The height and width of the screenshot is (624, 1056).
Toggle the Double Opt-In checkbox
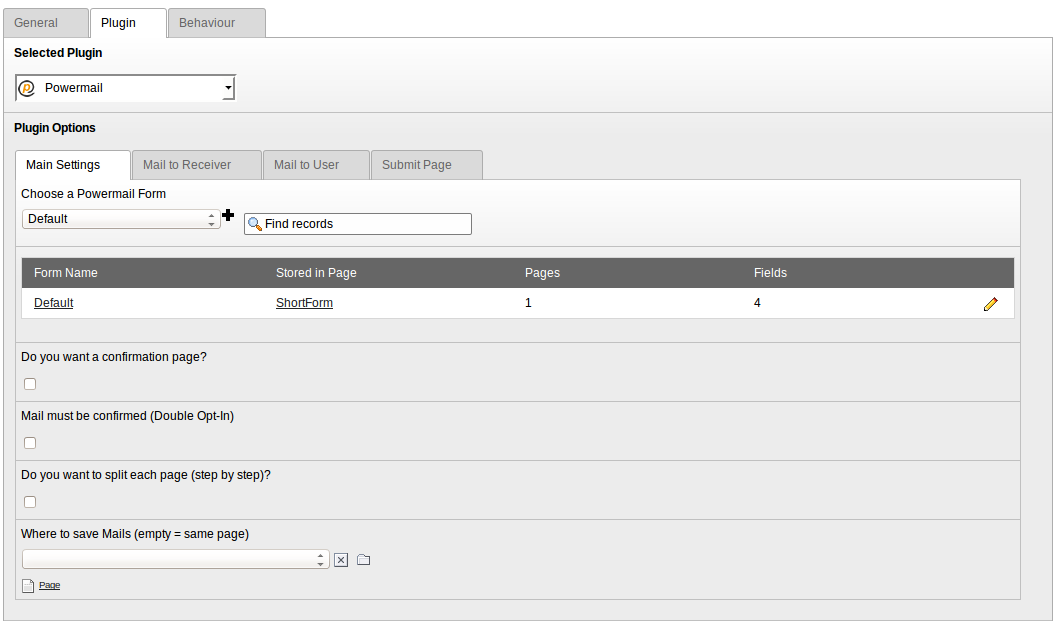pyautogui.click(x=30, y=443)
